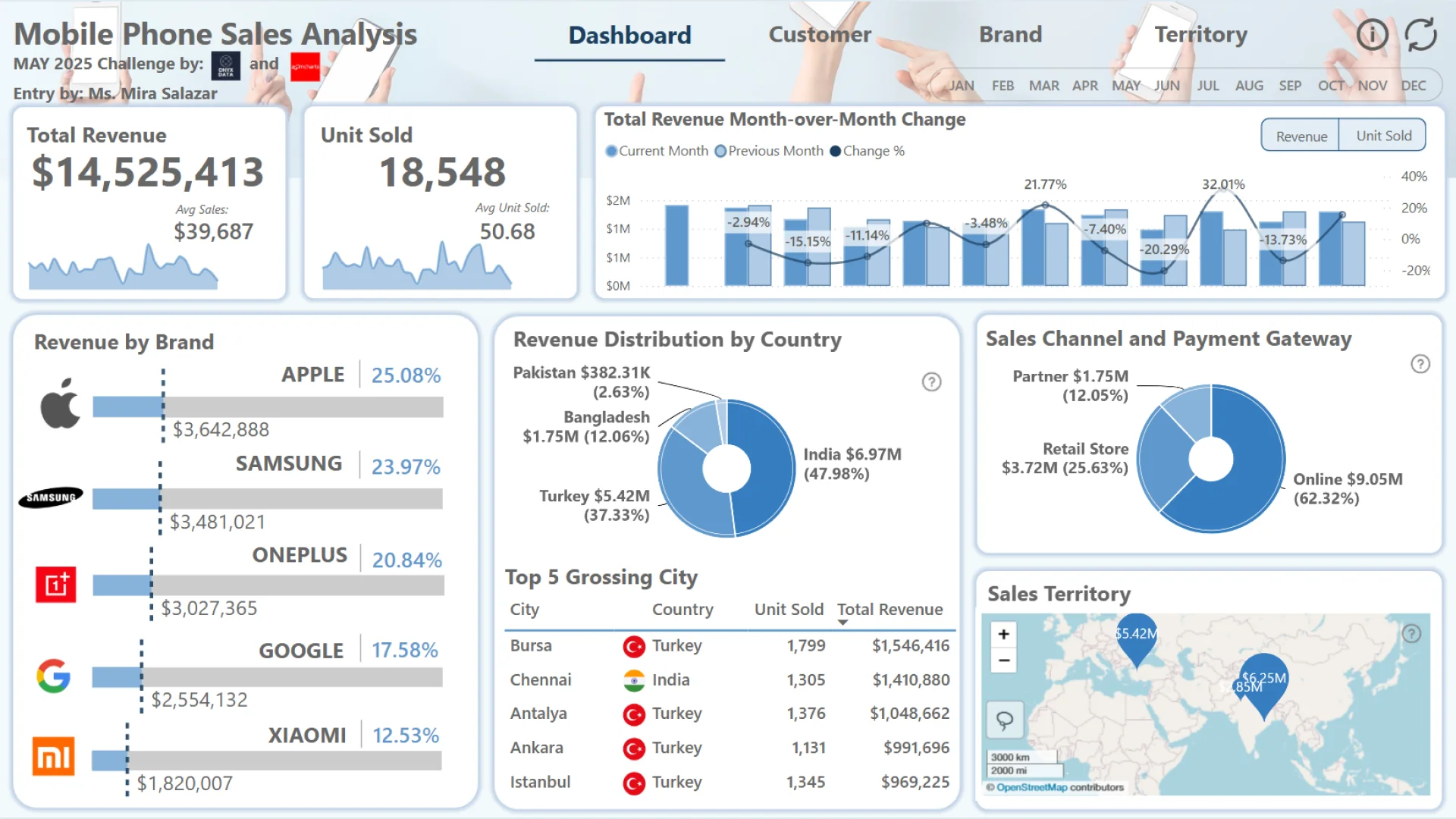1456x819 pixels.
Task: Click help icon on Sales Territory map
Action: pos(1410,634)
